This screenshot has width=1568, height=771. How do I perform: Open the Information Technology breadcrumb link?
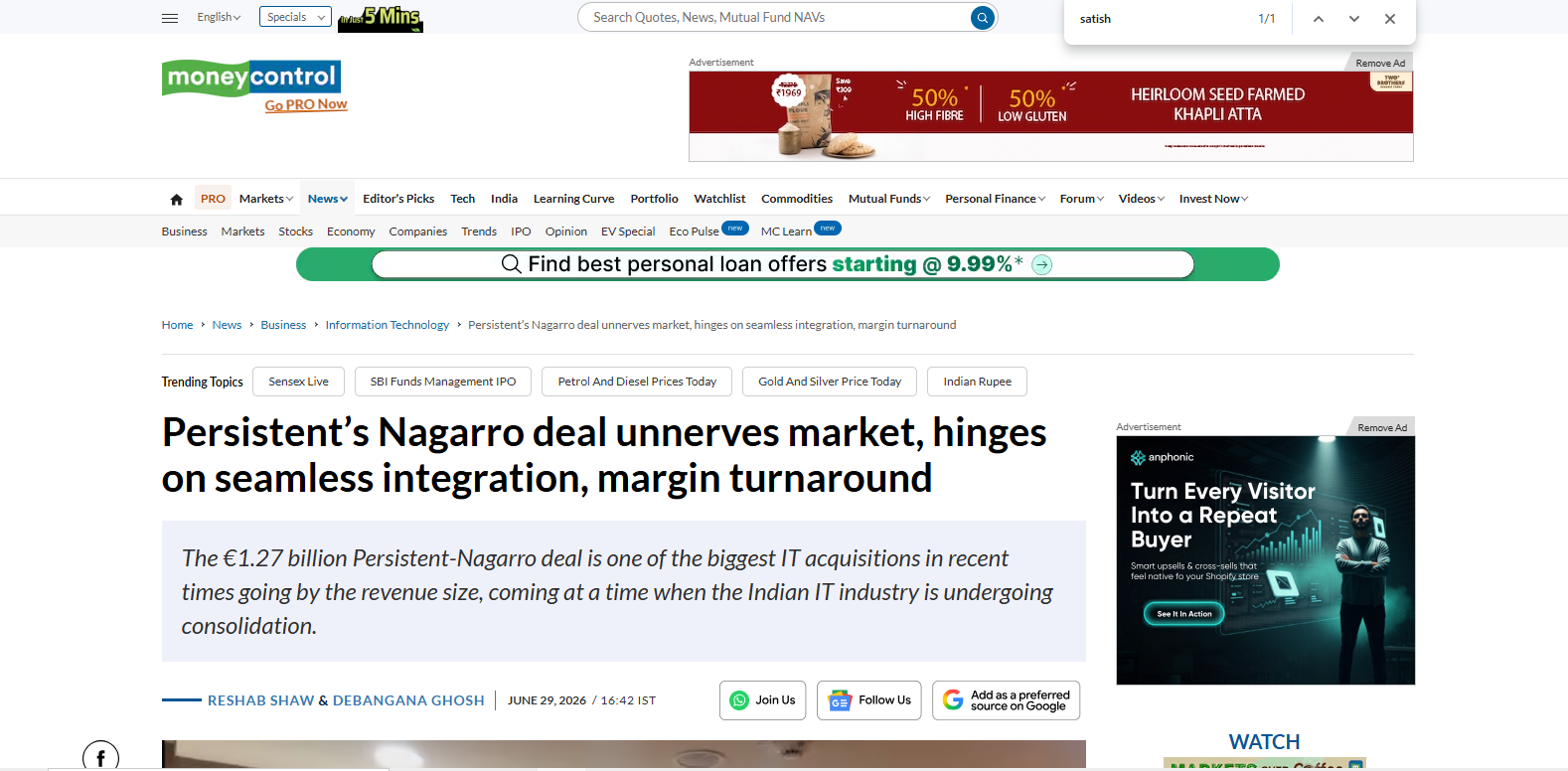[388, 325]
